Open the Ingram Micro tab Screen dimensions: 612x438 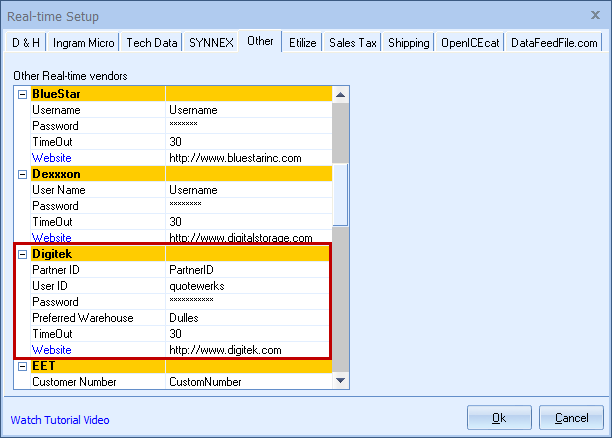[x=84, y=42]
